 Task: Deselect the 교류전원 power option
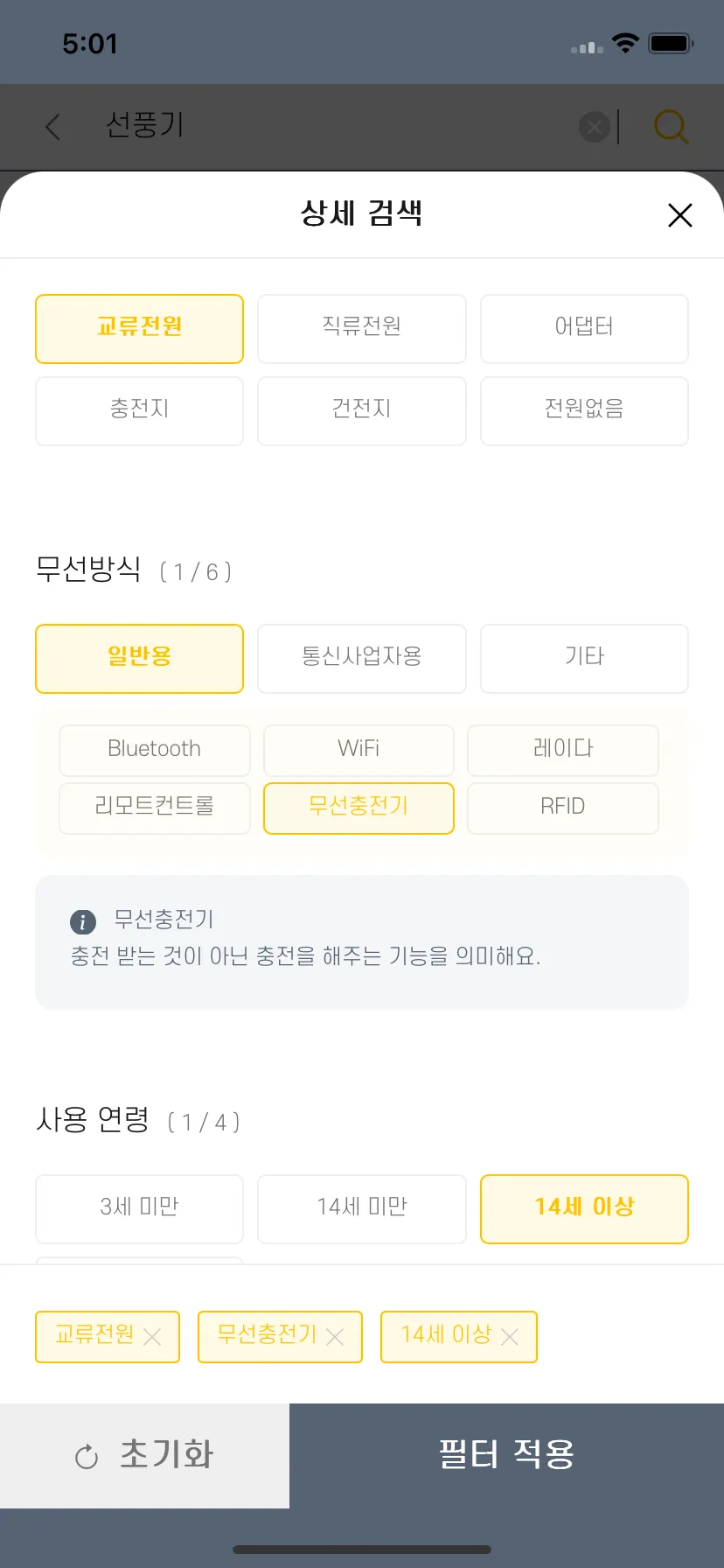pyautogui.click(x=139, y=329)
